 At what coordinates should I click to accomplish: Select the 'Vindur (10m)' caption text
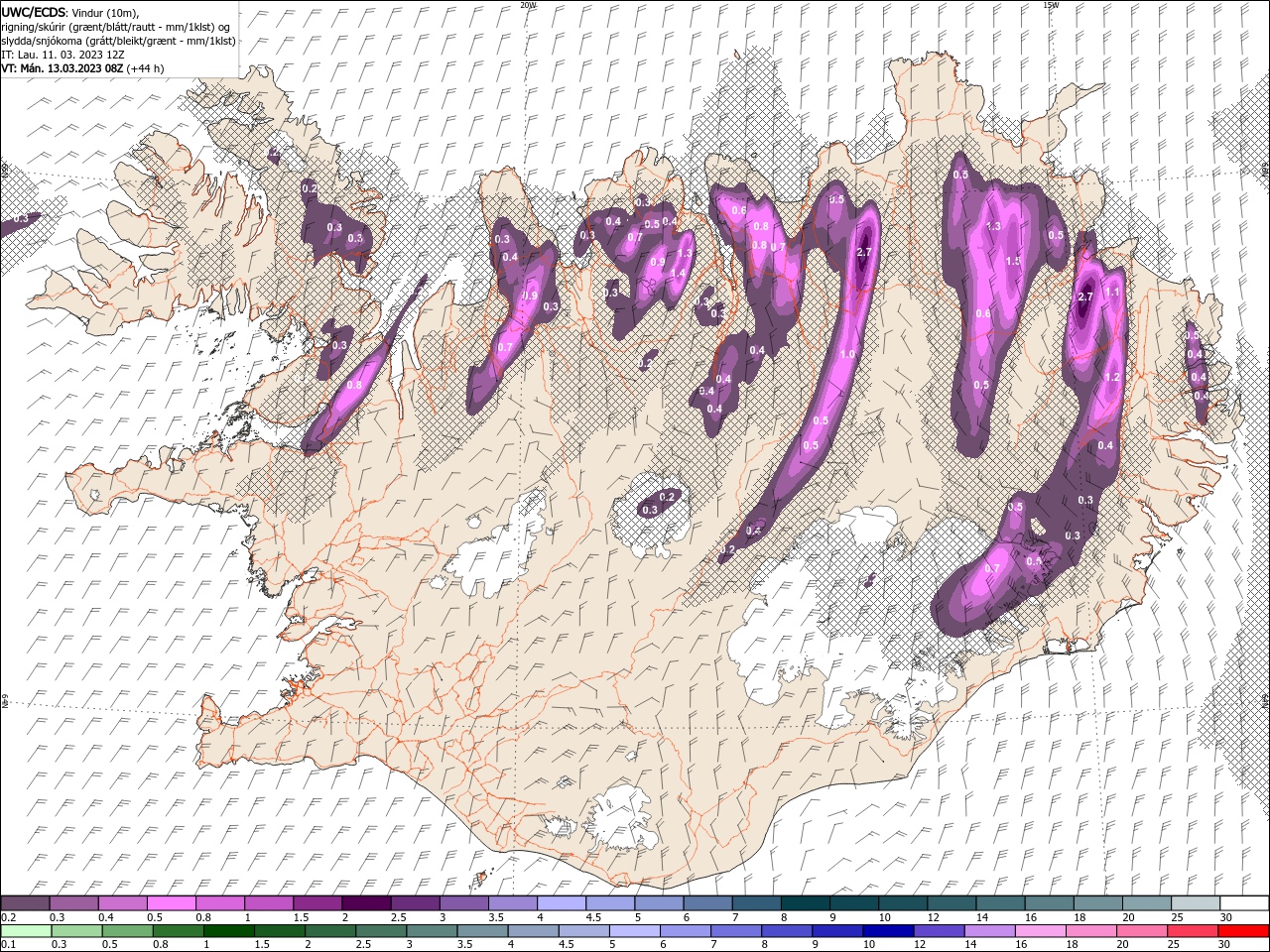click(x=107, y=12)
